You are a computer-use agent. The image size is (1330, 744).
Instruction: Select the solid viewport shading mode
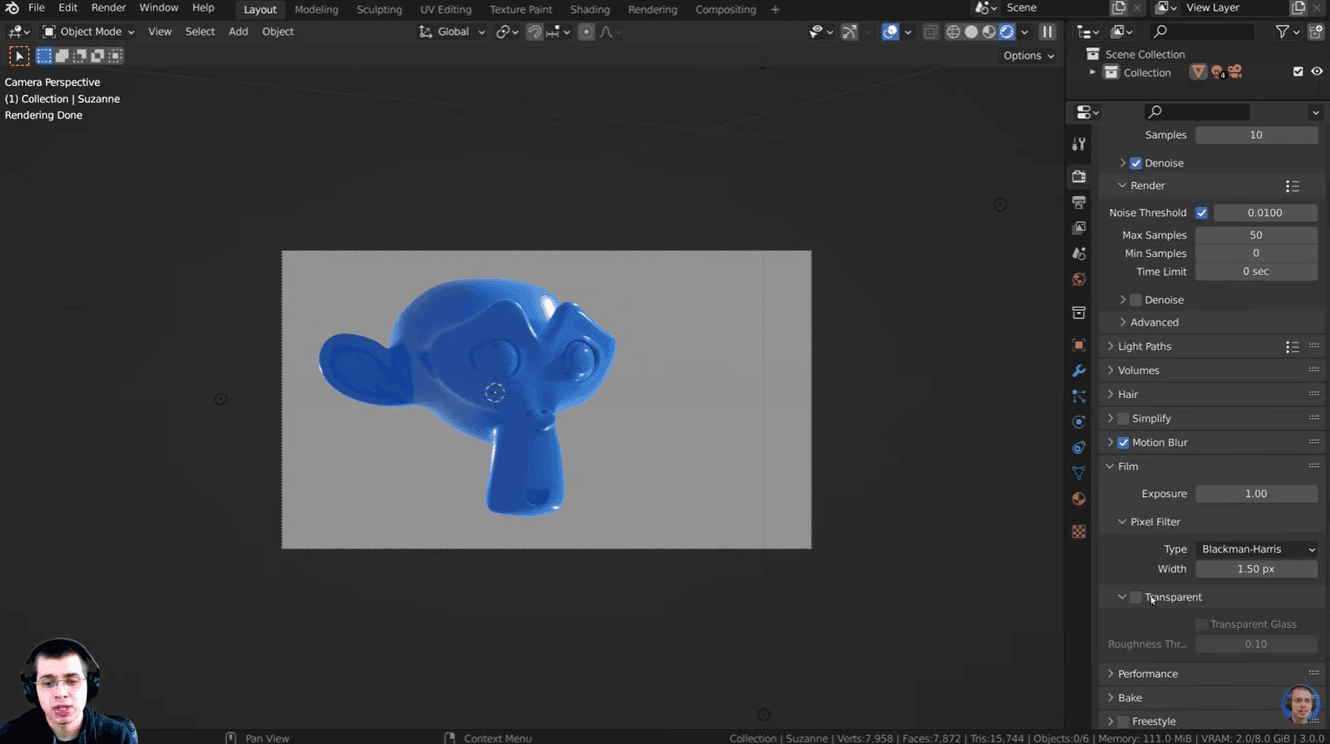pyautogui.click(x=971, y=32)
